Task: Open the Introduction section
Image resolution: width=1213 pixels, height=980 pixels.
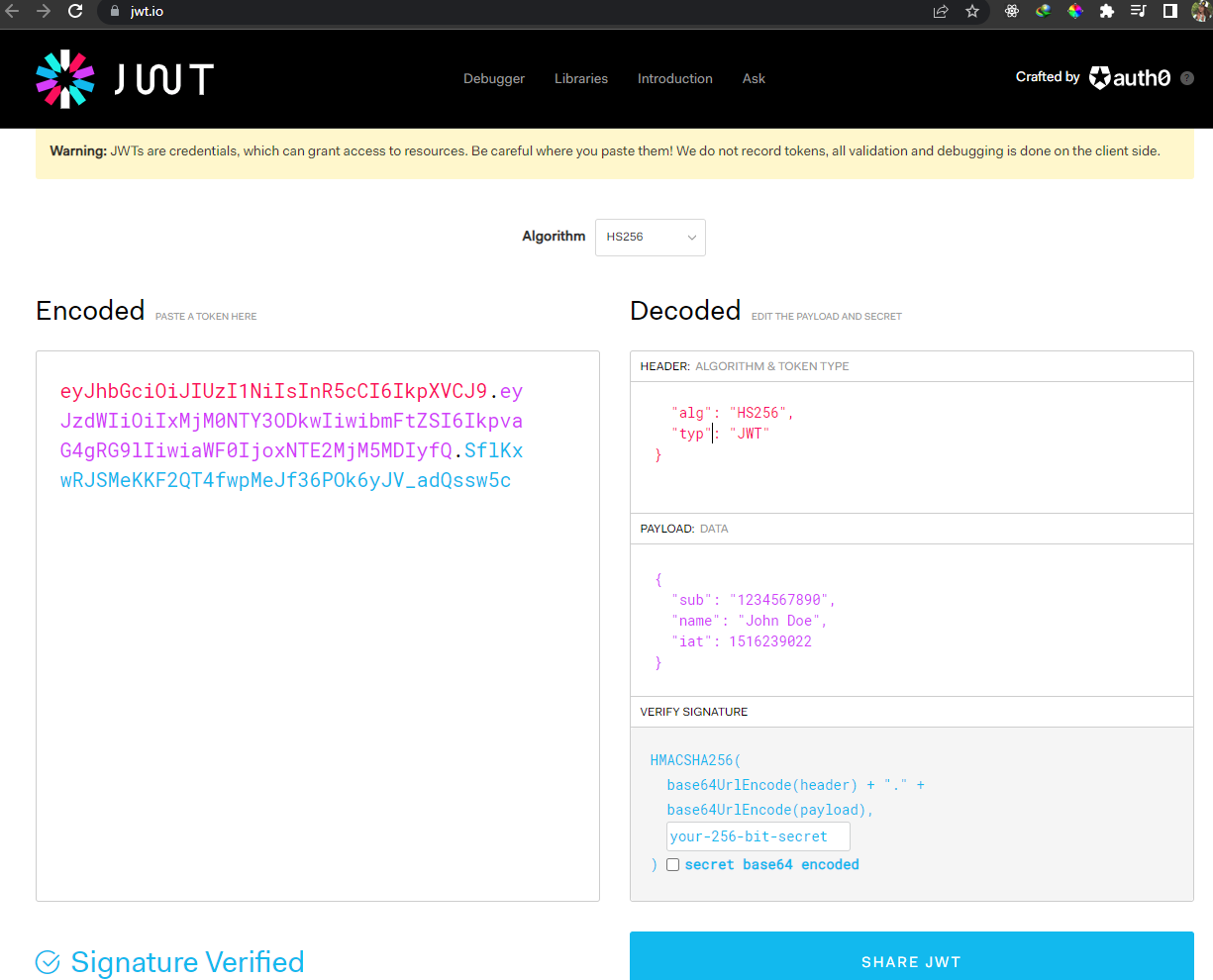Action: tap(674, 78)
